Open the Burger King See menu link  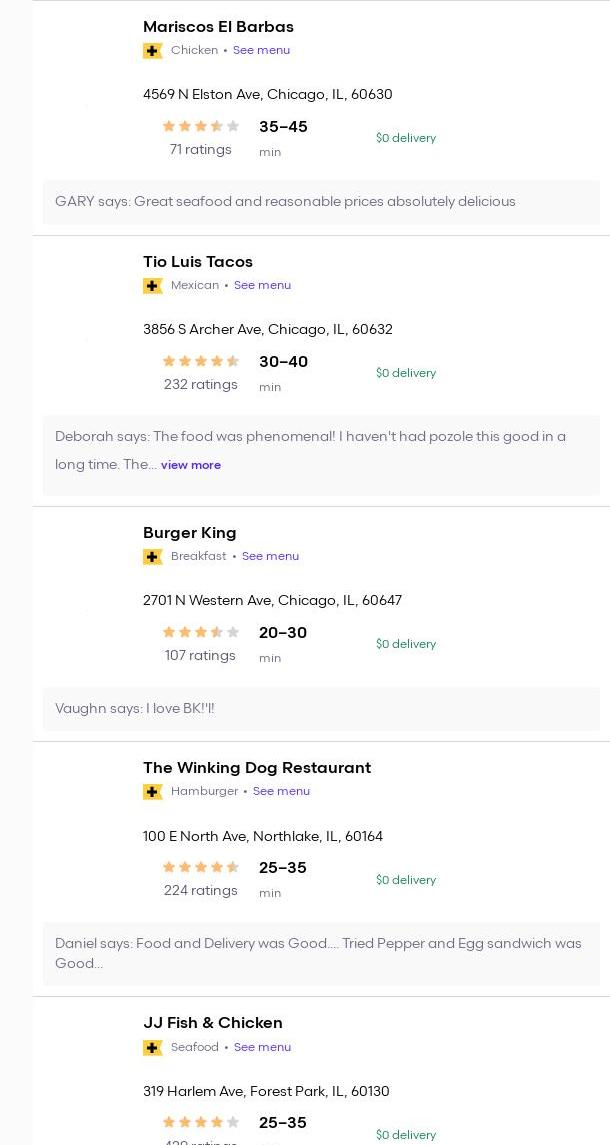point(270,556)
